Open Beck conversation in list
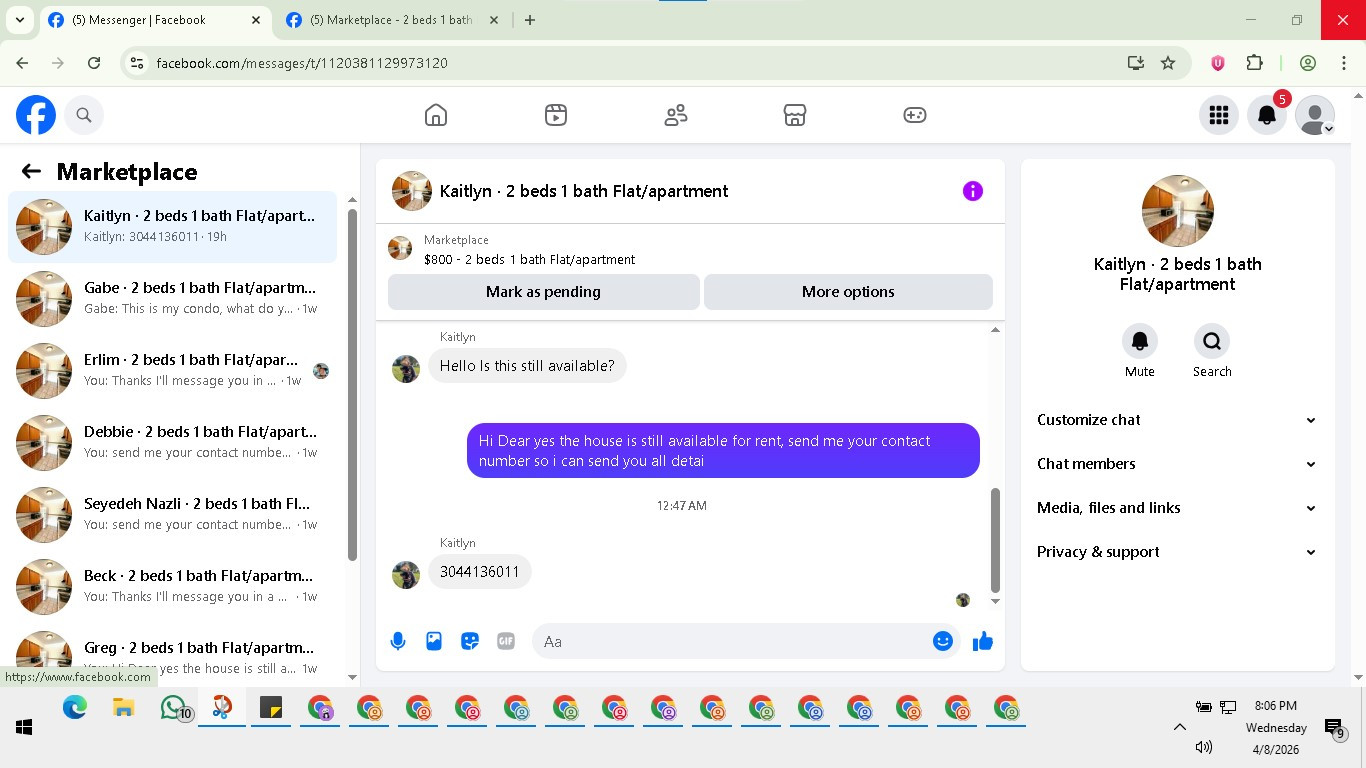The width and height of the screenshot is (1366, 768). [x=173, y=587]
